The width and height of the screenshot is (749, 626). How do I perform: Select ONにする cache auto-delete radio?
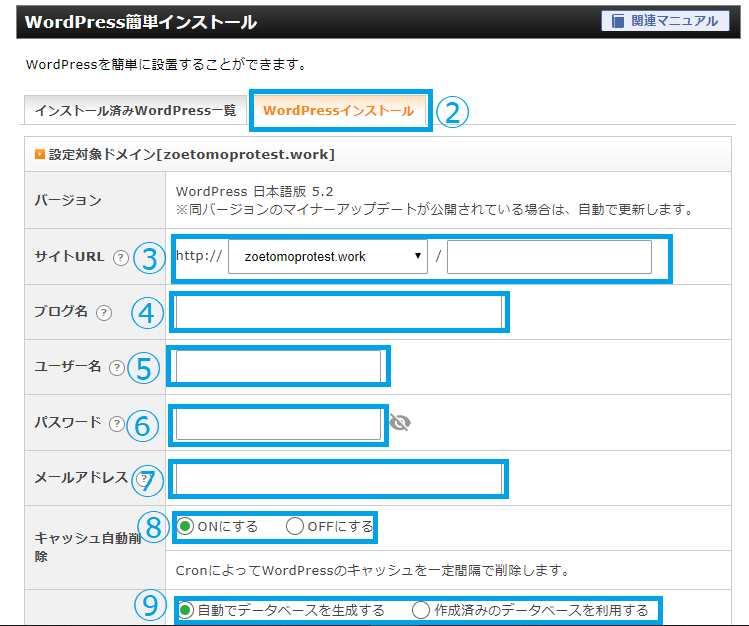tap(185, 526)
